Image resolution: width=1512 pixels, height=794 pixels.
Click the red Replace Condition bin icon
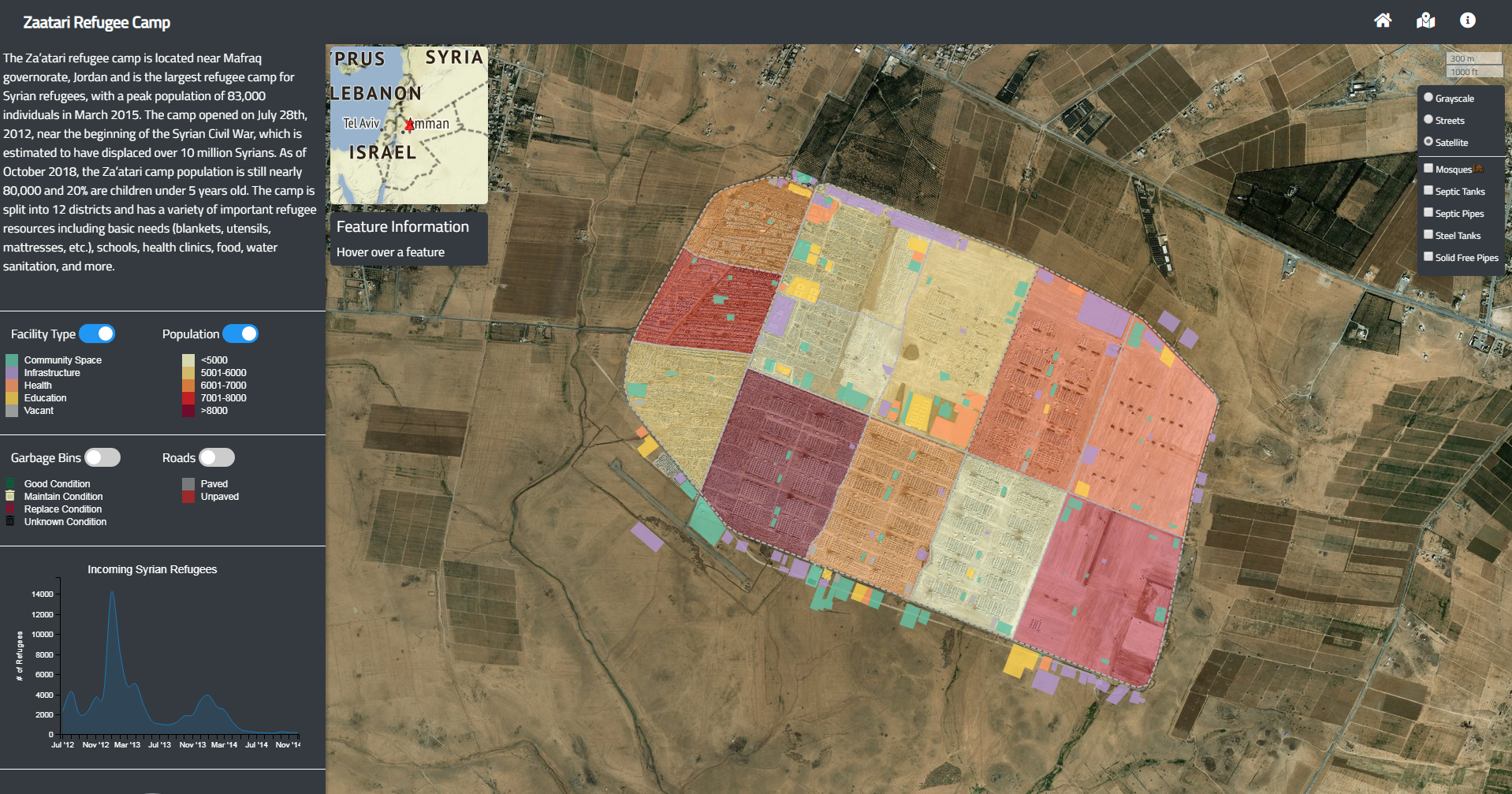click(x=10, y=509)
